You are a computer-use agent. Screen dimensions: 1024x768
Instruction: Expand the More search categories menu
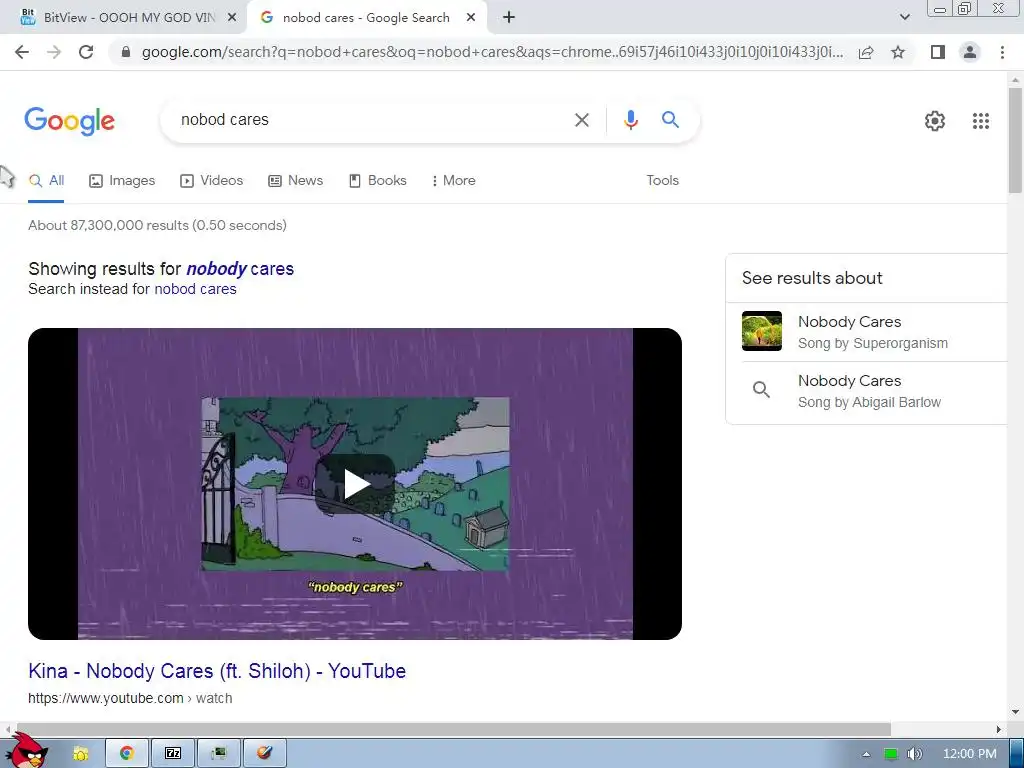pyautogui.click(x=453, y=181)
